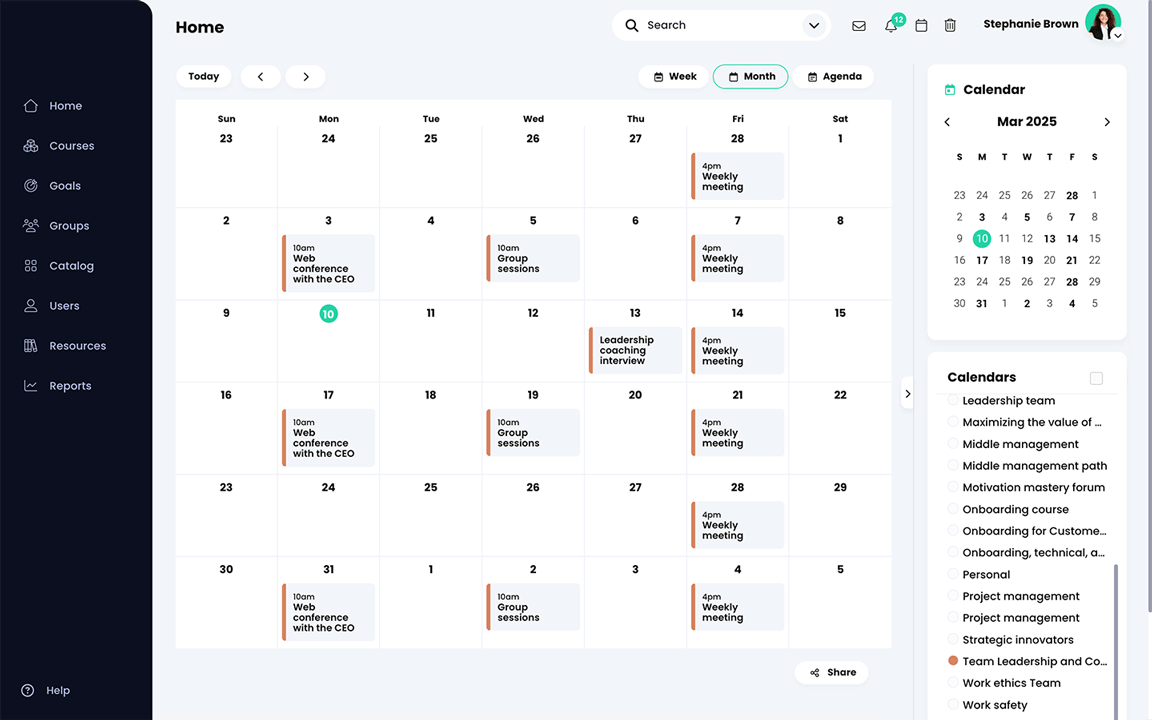Click the Reports icon in the sidebar
Screen dimensions: 1152x720
[31, 385]
